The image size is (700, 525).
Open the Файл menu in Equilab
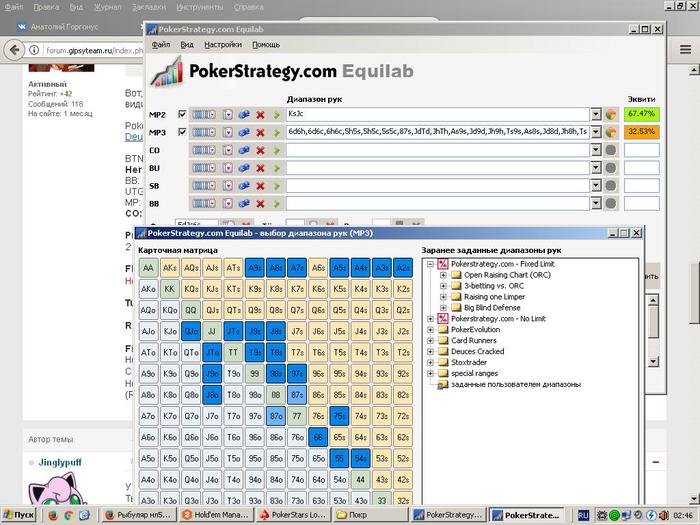point(161,45)
